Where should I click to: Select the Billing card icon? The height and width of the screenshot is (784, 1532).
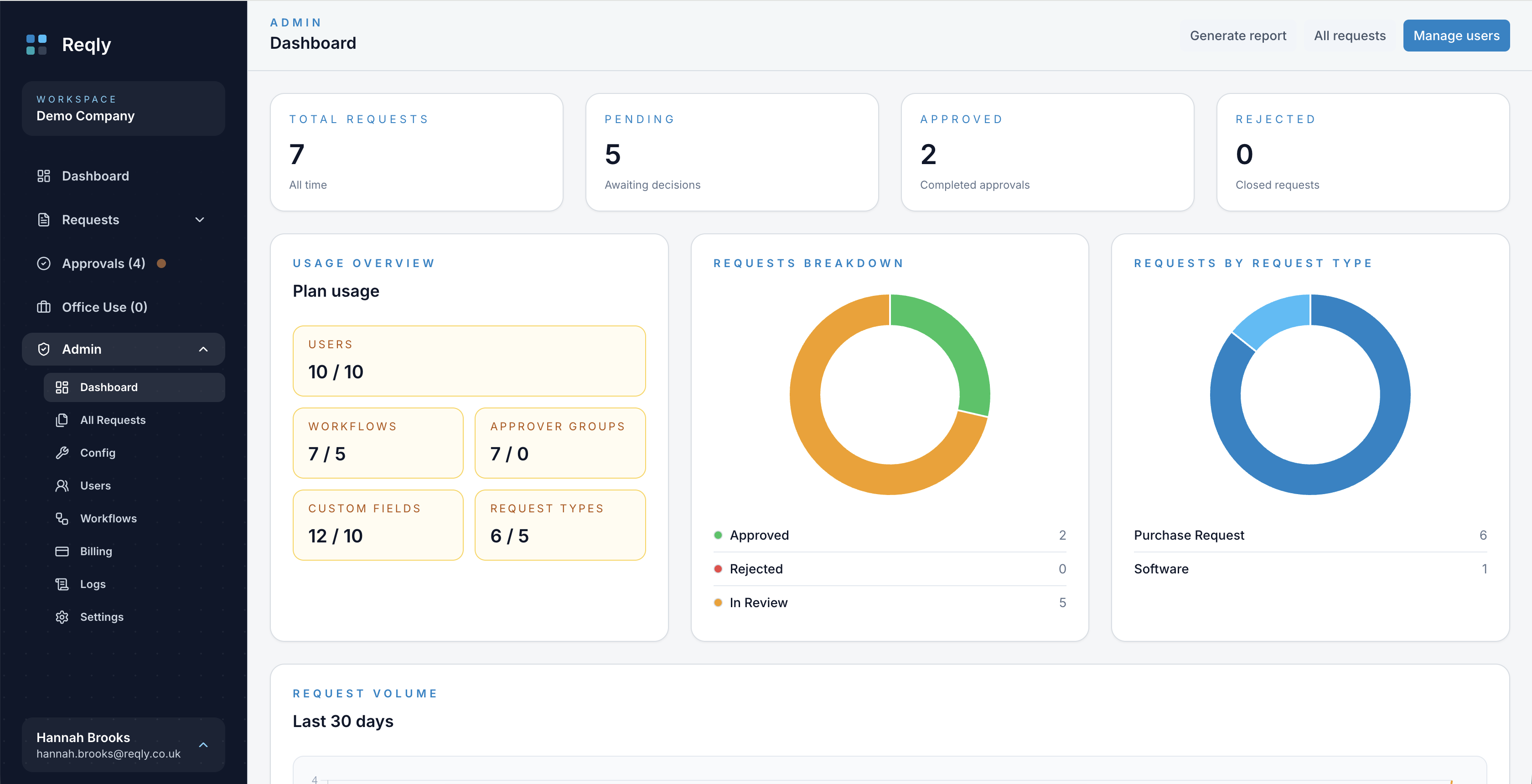coord(62,551)
